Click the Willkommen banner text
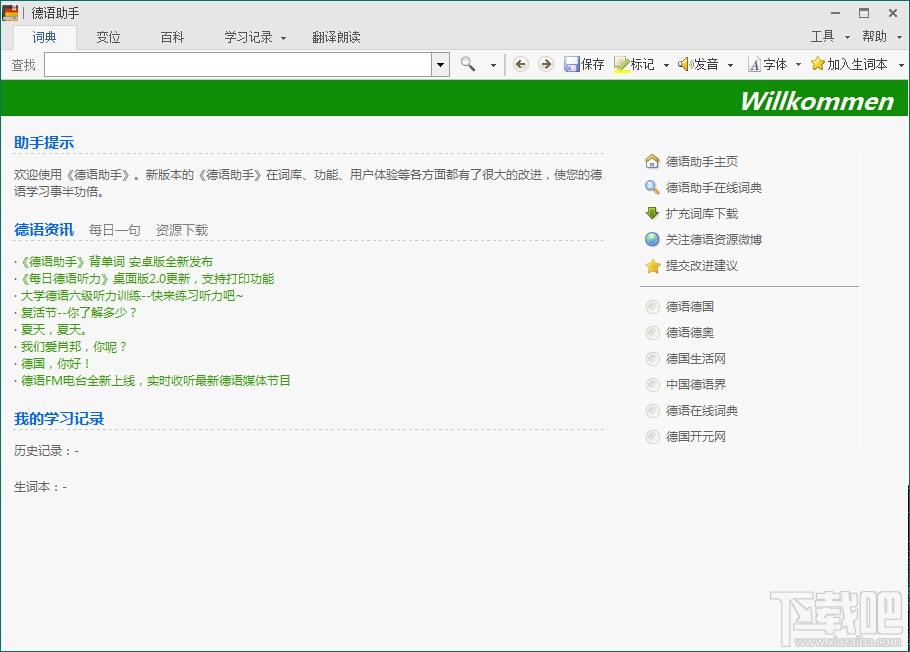The height and width of the screenshot is (652, 910). click(817, 101)
